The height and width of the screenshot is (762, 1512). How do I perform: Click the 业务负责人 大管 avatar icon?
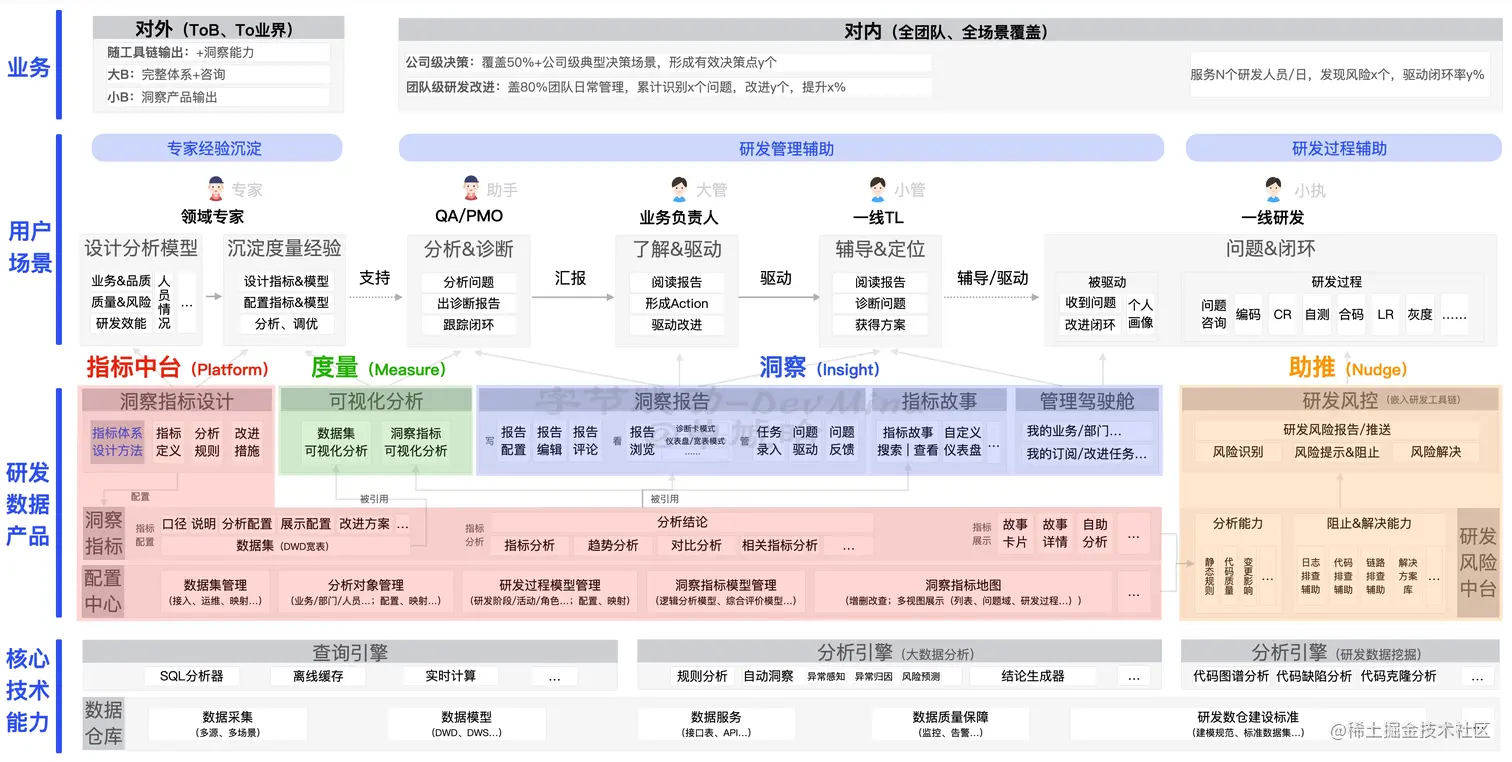click(x=680, y=189)
